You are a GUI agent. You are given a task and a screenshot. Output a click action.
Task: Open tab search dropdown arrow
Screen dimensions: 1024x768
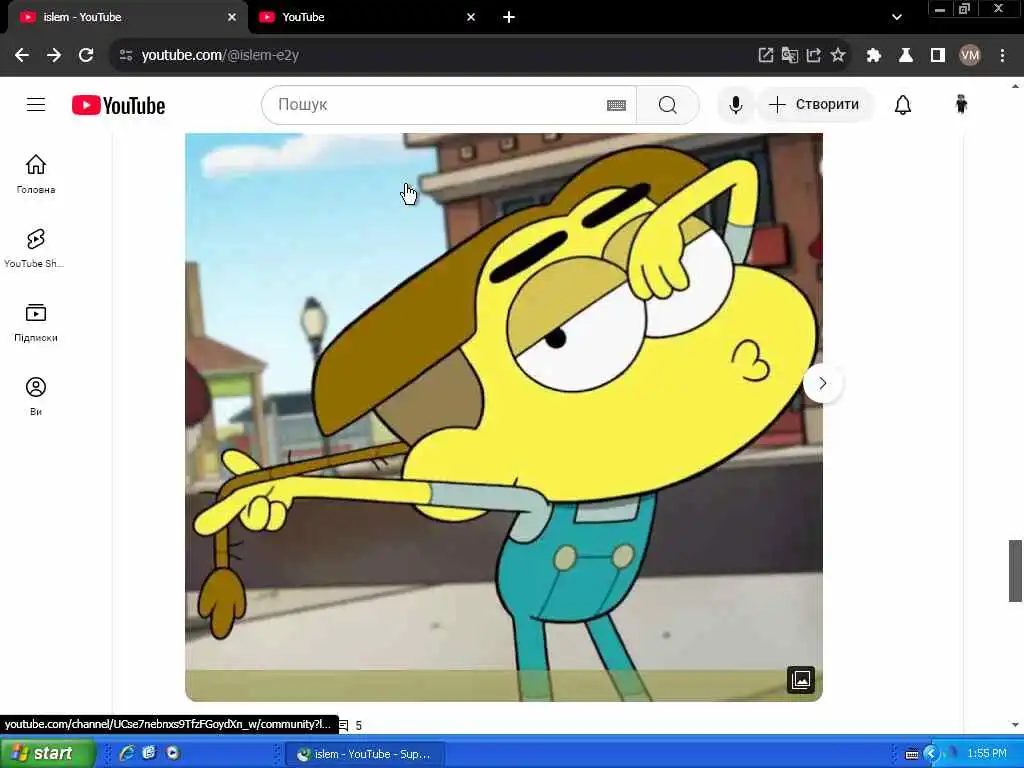(897, 17)
